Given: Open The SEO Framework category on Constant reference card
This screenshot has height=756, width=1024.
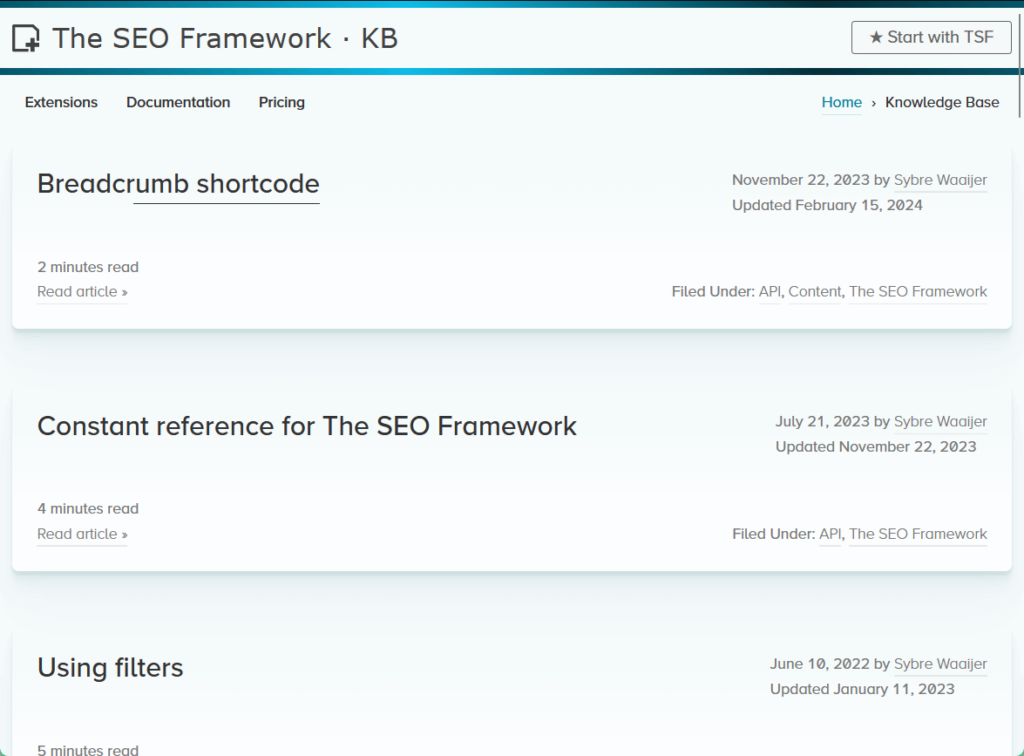Looking at the screenshot, I should pos(918,534).
